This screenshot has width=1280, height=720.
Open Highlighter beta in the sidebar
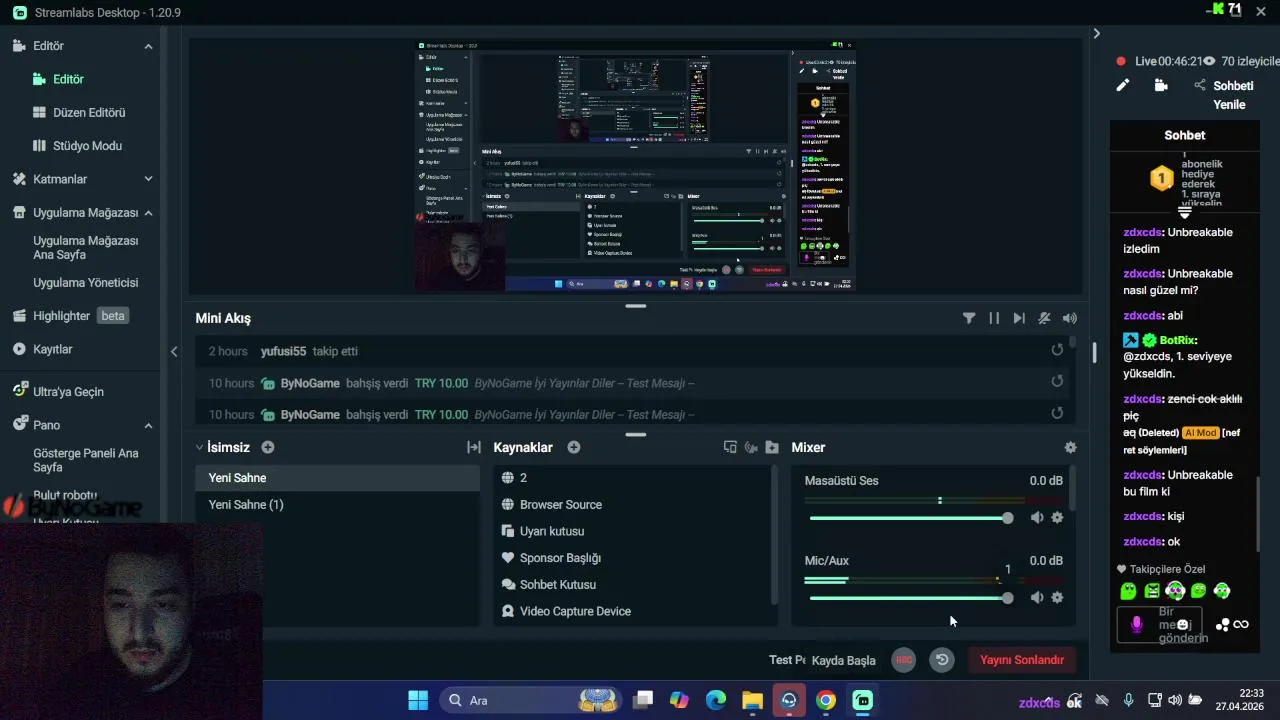[x=70, y=316]
